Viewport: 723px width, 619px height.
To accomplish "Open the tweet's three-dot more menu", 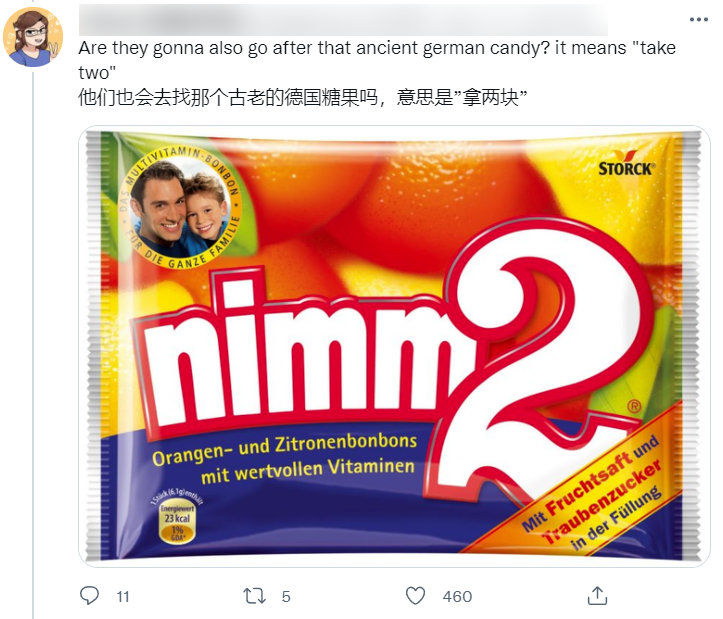I will (x=699, y=19).
